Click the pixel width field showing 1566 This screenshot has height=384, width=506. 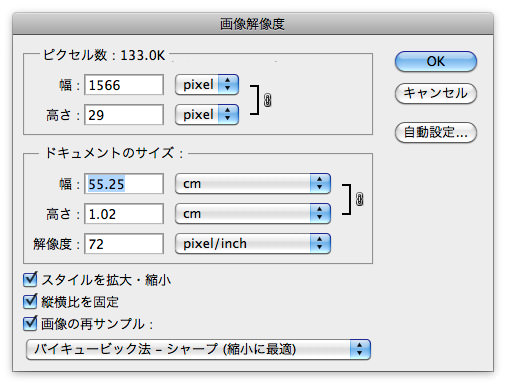pyautogui.click(x=124, y=85)
